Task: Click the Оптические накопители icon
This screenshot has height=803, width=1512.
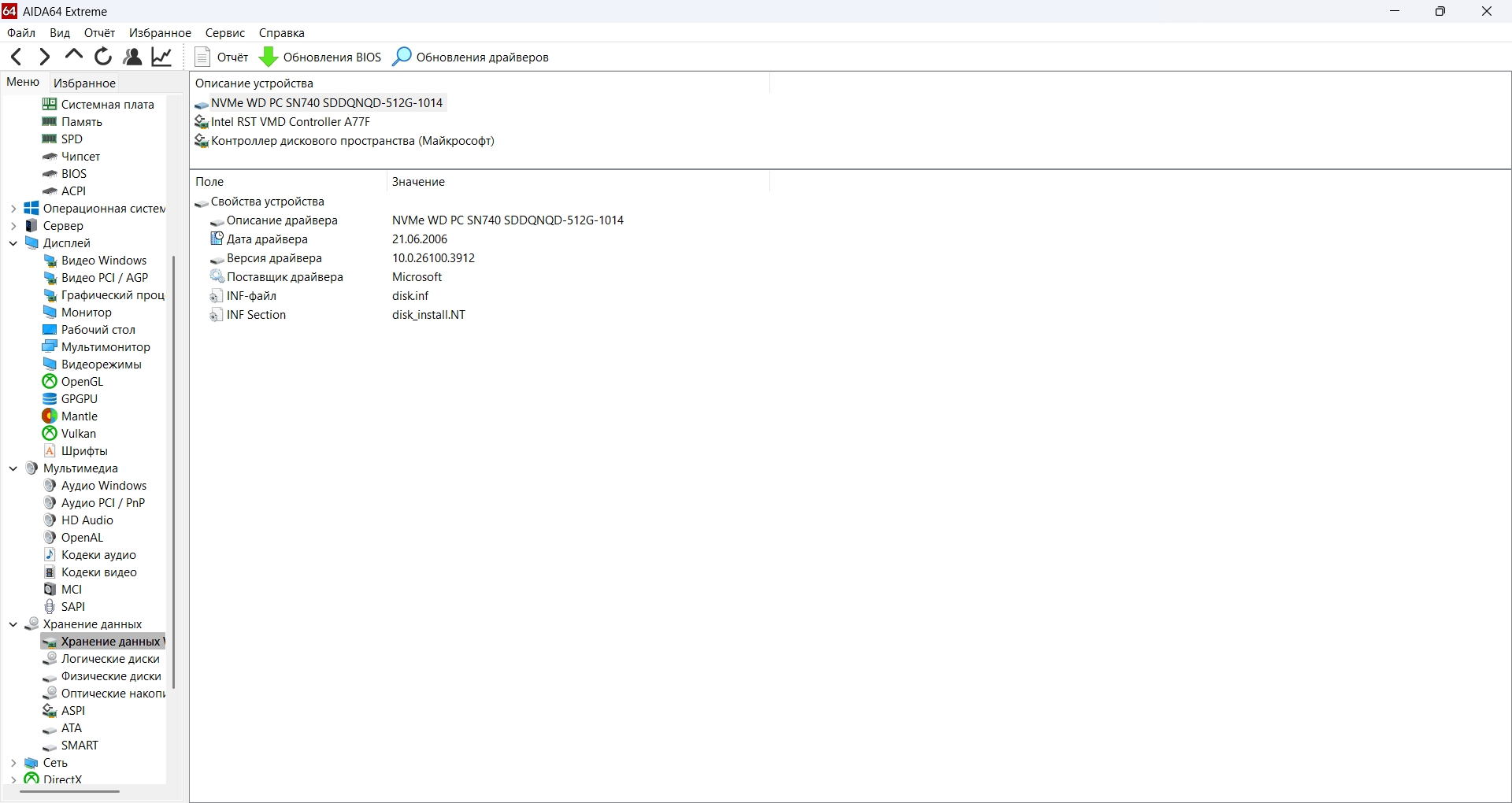Action: (x=50, y=694)
